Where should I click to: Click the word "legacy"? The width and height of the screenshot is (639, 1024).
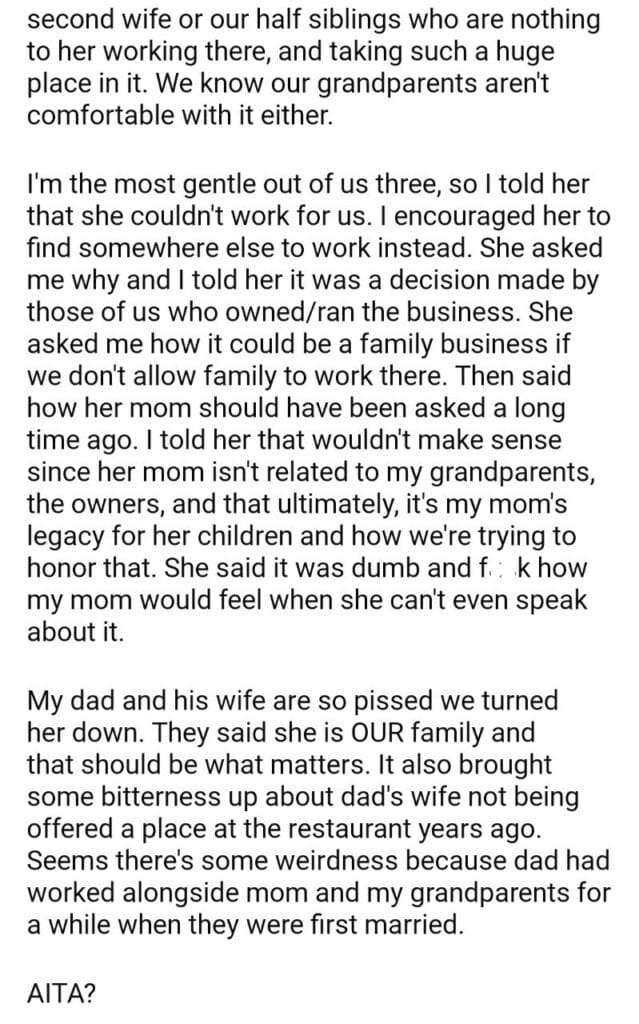[67, 534]
